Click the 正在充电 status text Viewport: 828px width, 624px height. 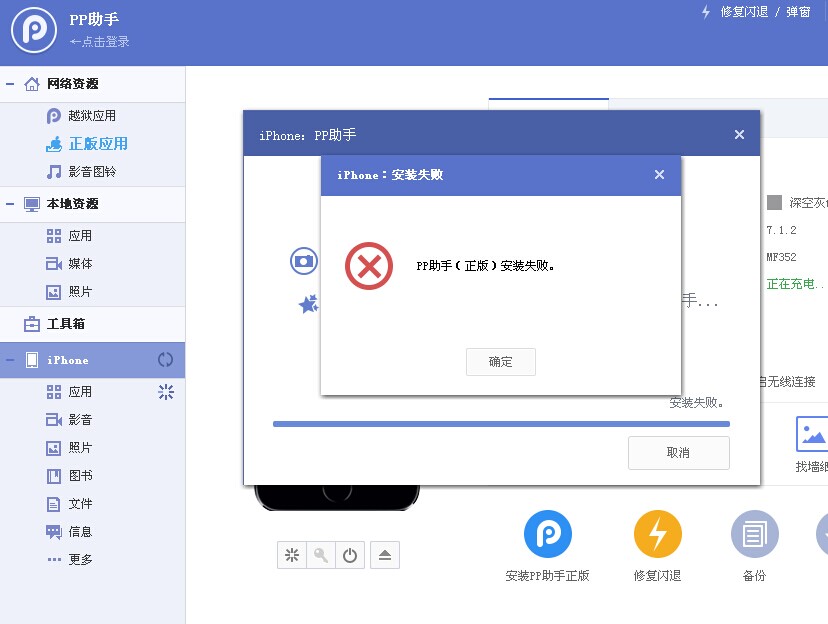click(x=795, y=284)
